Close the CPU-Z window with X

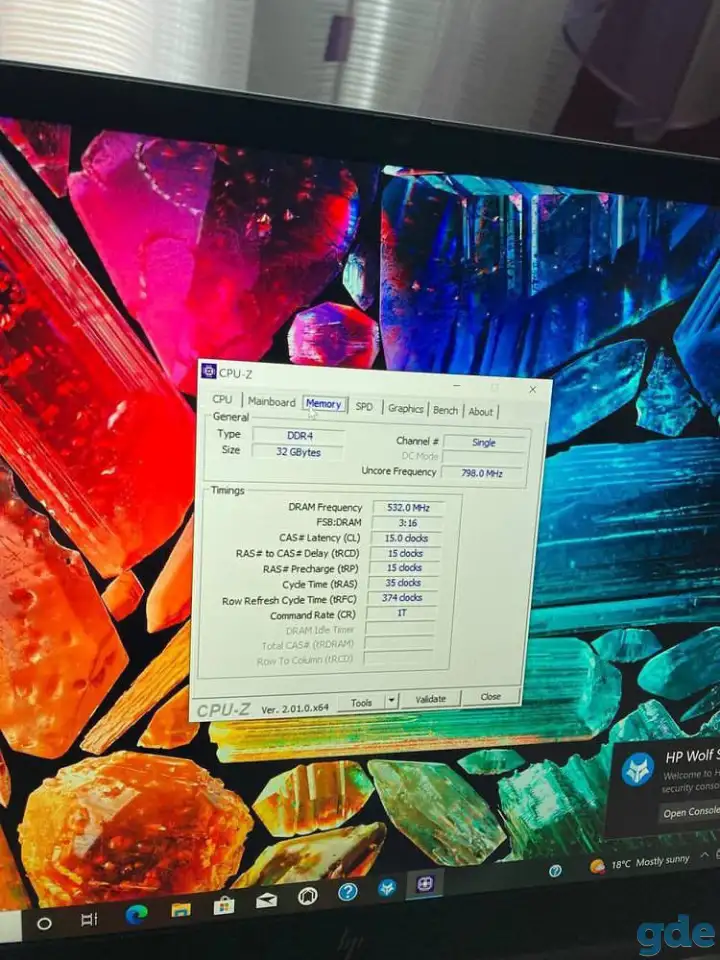(533, 389)
